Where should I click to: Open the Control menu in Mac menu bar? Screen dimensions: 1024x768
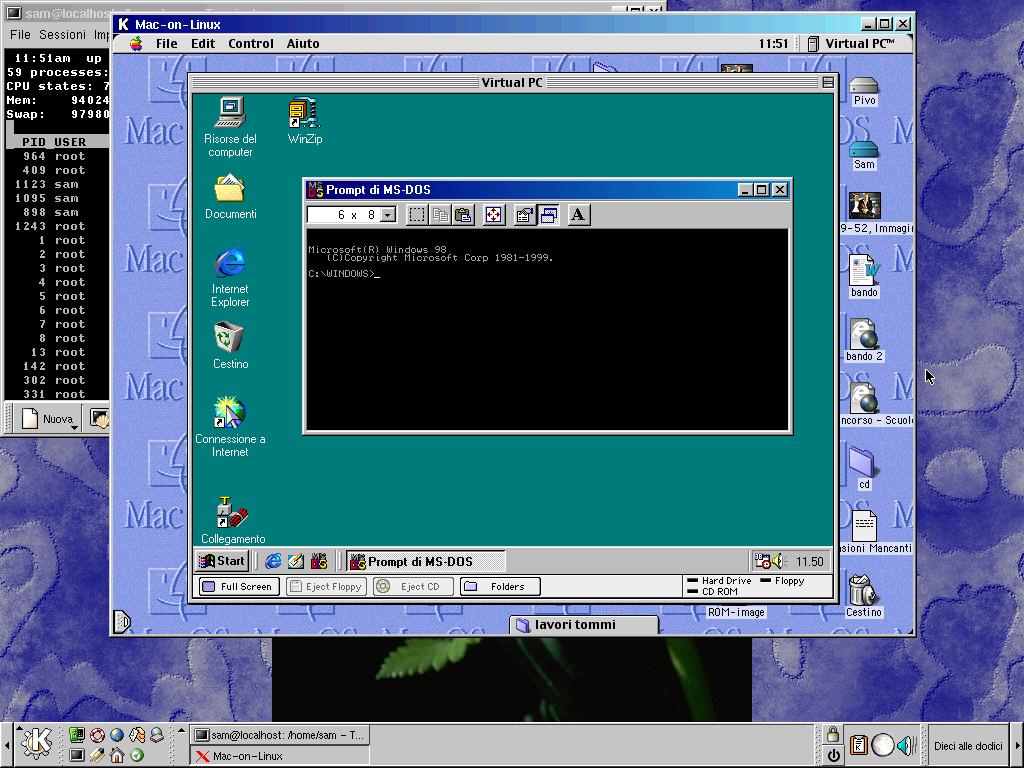tap(251, 44)
